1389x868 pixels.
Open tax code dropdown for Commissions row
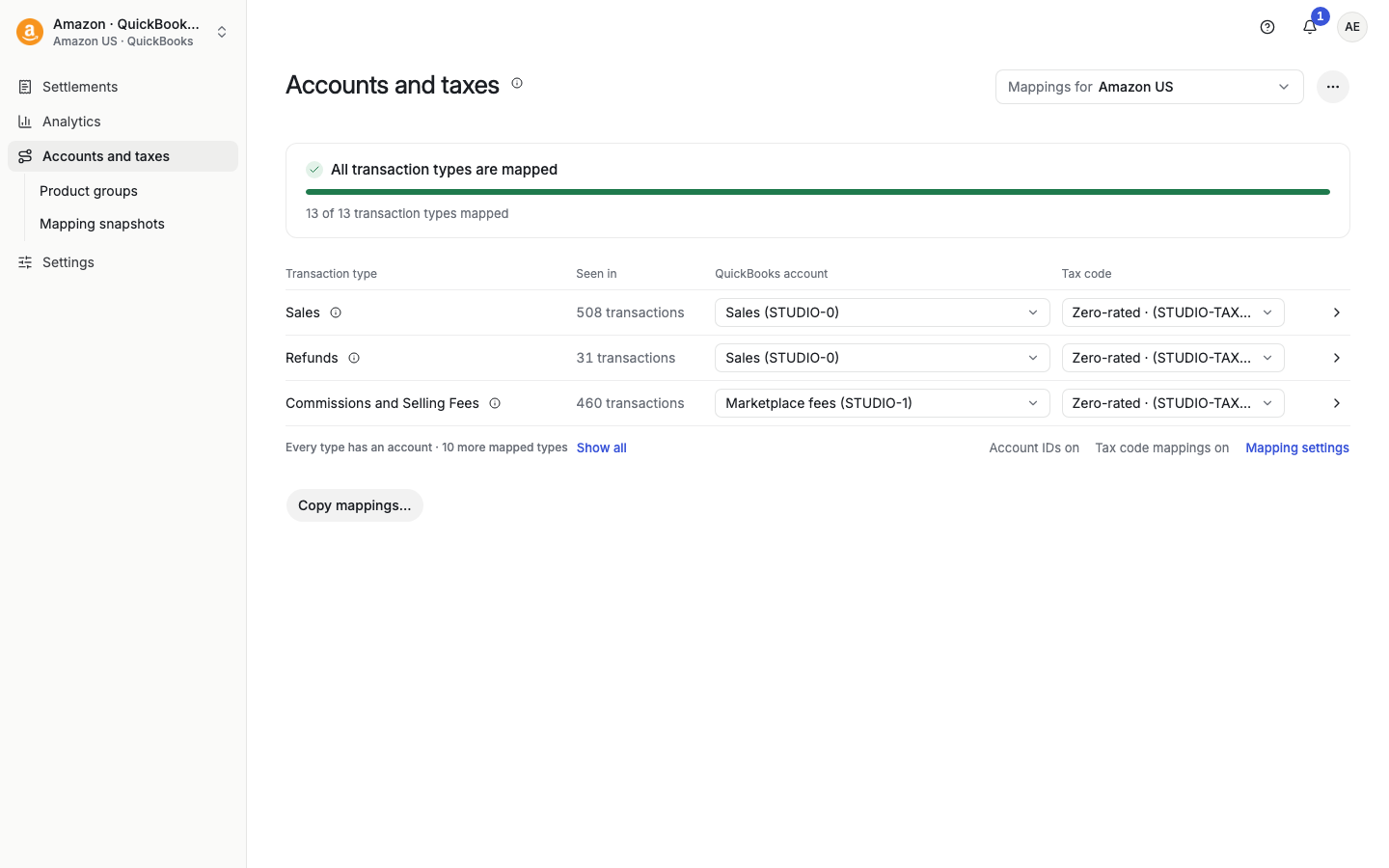click(x=1173, y=403)
